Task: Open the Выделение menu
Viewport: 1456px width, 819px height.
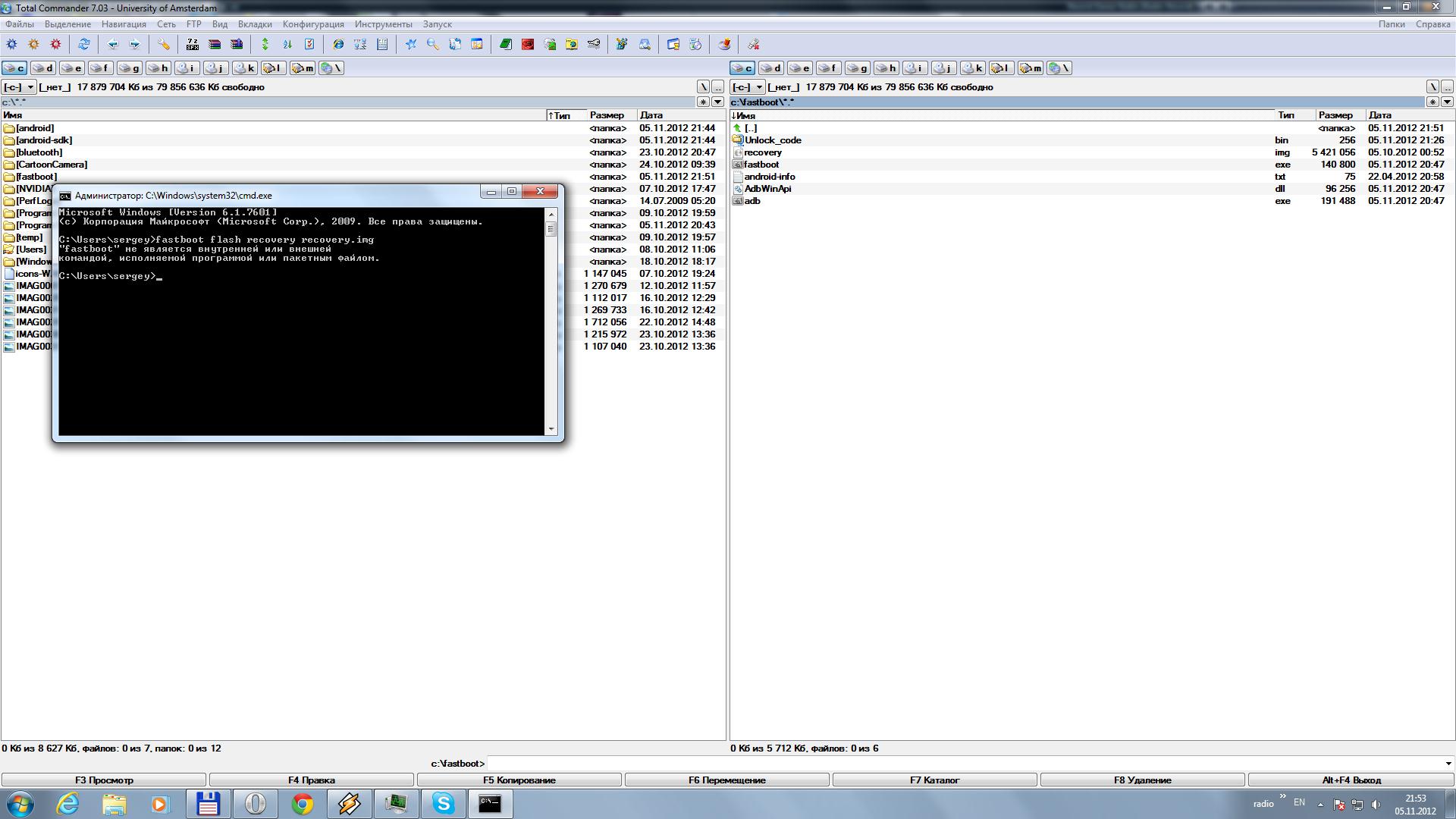Action: 67,24
